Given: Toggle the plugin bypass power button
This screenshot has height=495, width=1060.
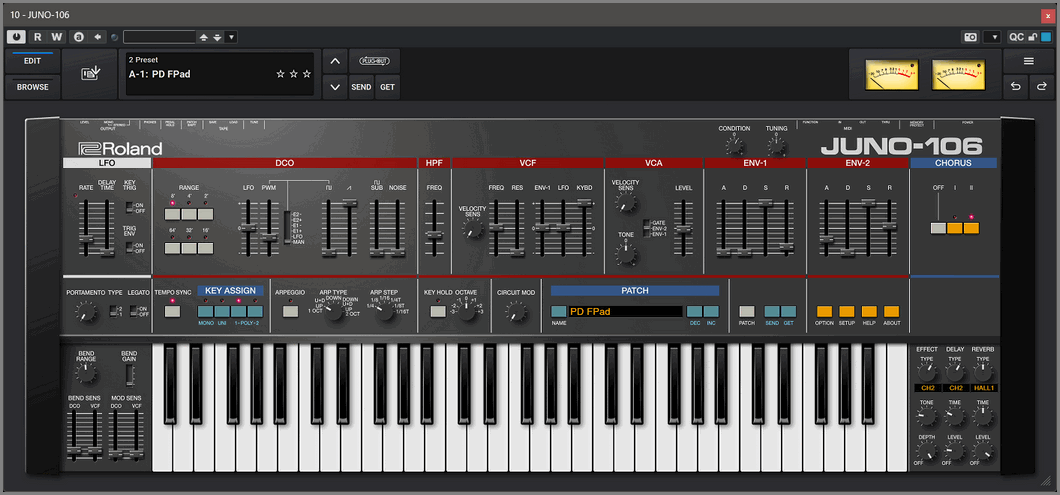Looking at the screenshot, I should (x=17, y=37).
